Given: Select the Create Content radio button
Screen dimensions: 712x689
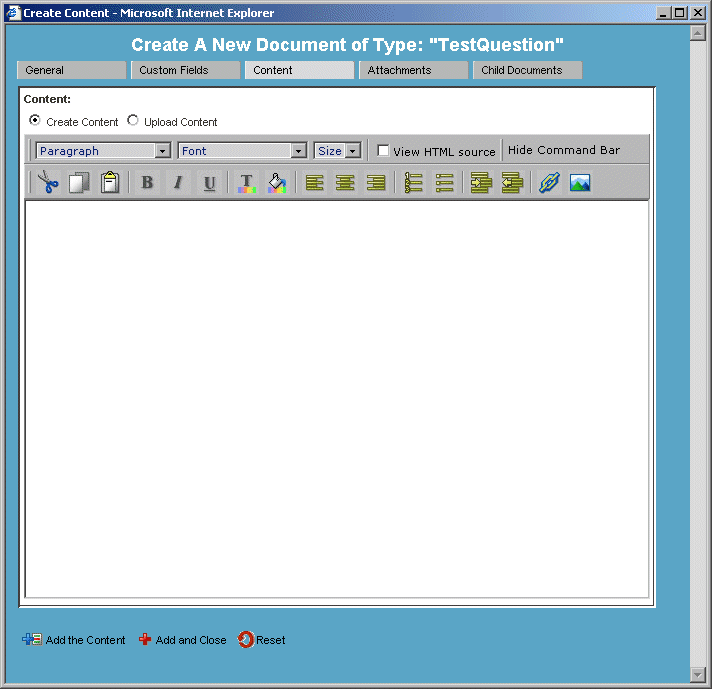Looking at the screenshot, I should click(35, 120).
